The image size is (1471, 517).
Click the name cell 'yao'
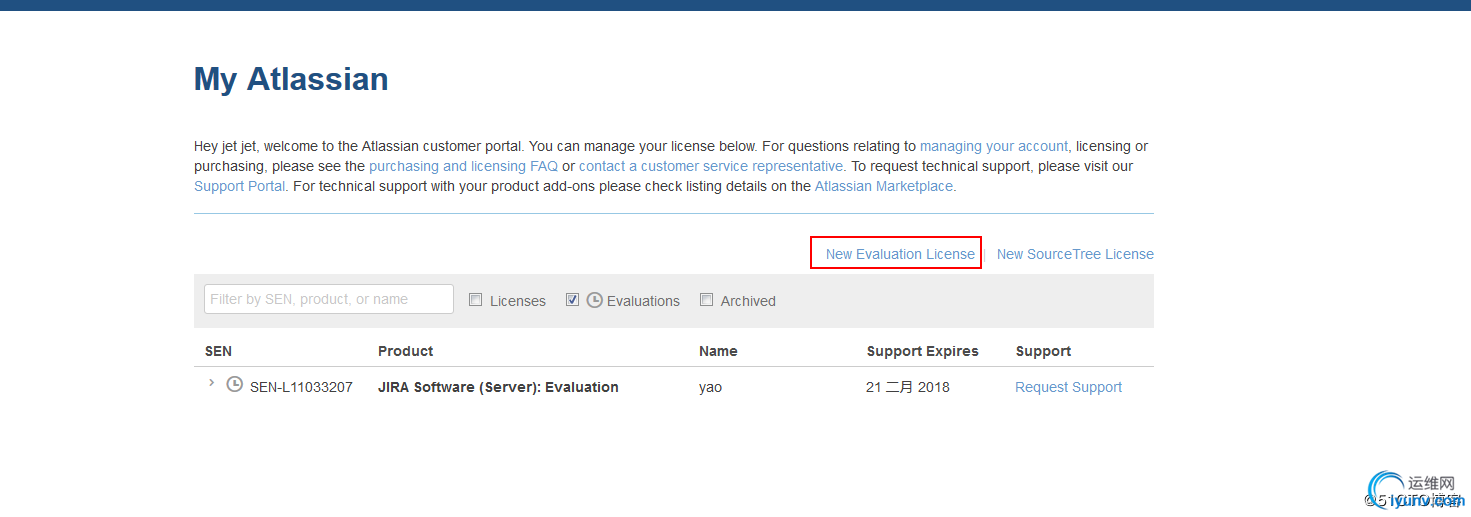pyautogui.click(x=710, y=387)
